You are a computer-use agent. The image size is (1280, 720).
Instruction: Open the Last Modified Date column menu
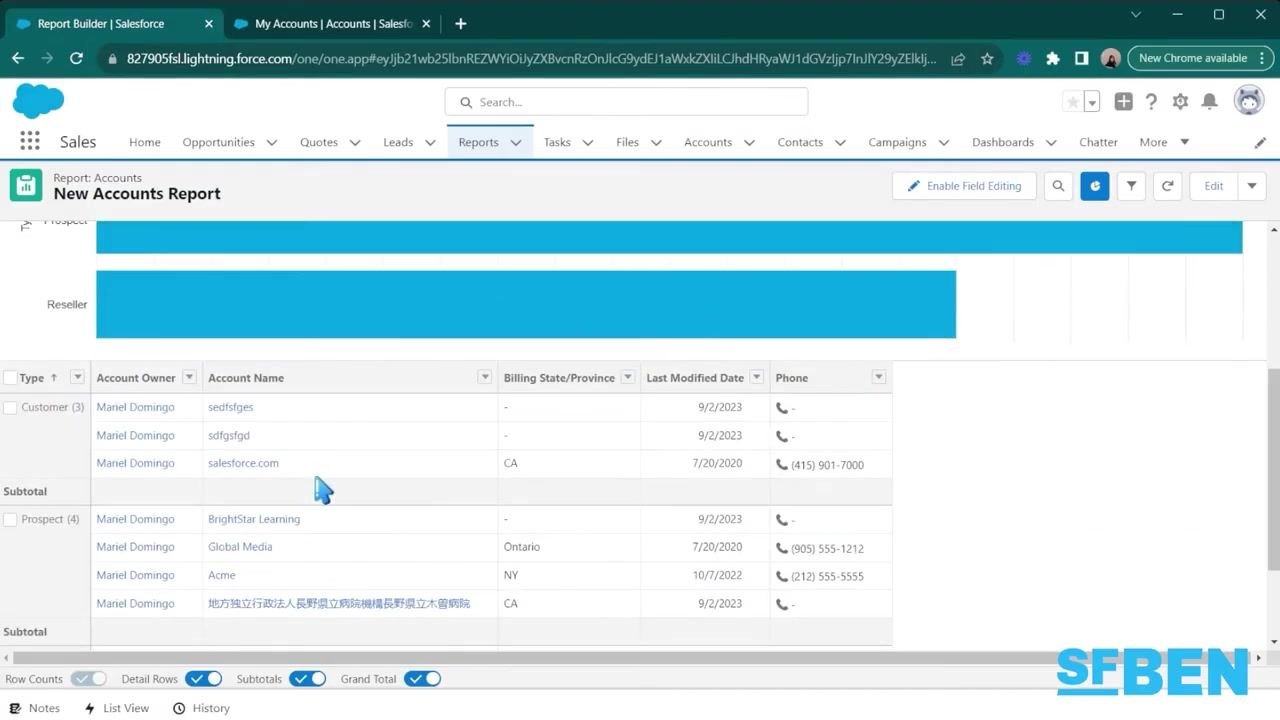pos(757,377)
